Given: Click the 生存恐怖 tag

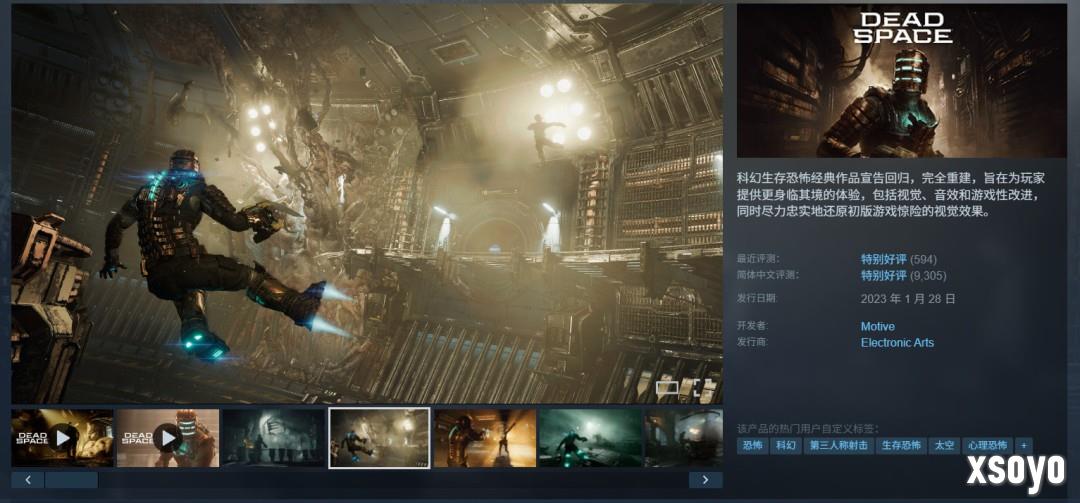Looking at the screenshot, I should coord(902,446).
